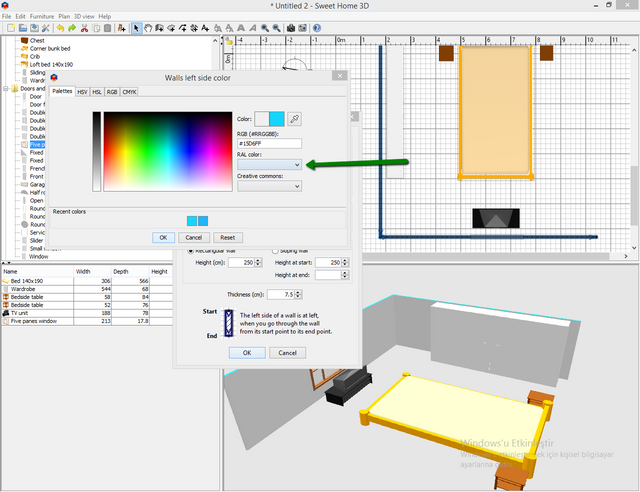Click the Add furniture icon in the toolbar
Screen dimensions: 640x492
(121, 28)
